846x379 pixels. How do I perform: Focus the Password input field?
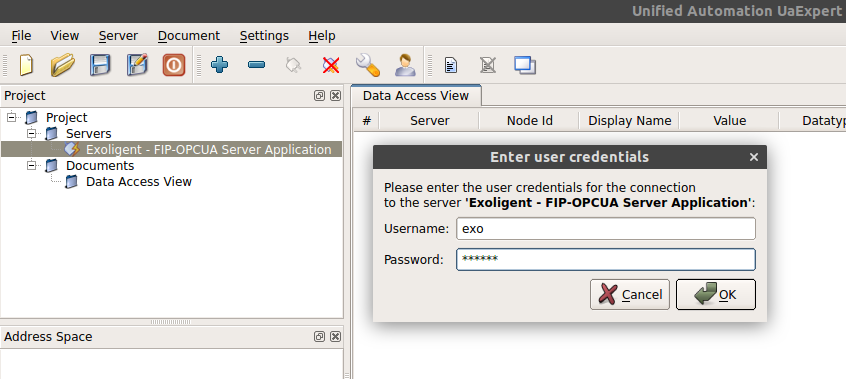click(x=605, y=259)
